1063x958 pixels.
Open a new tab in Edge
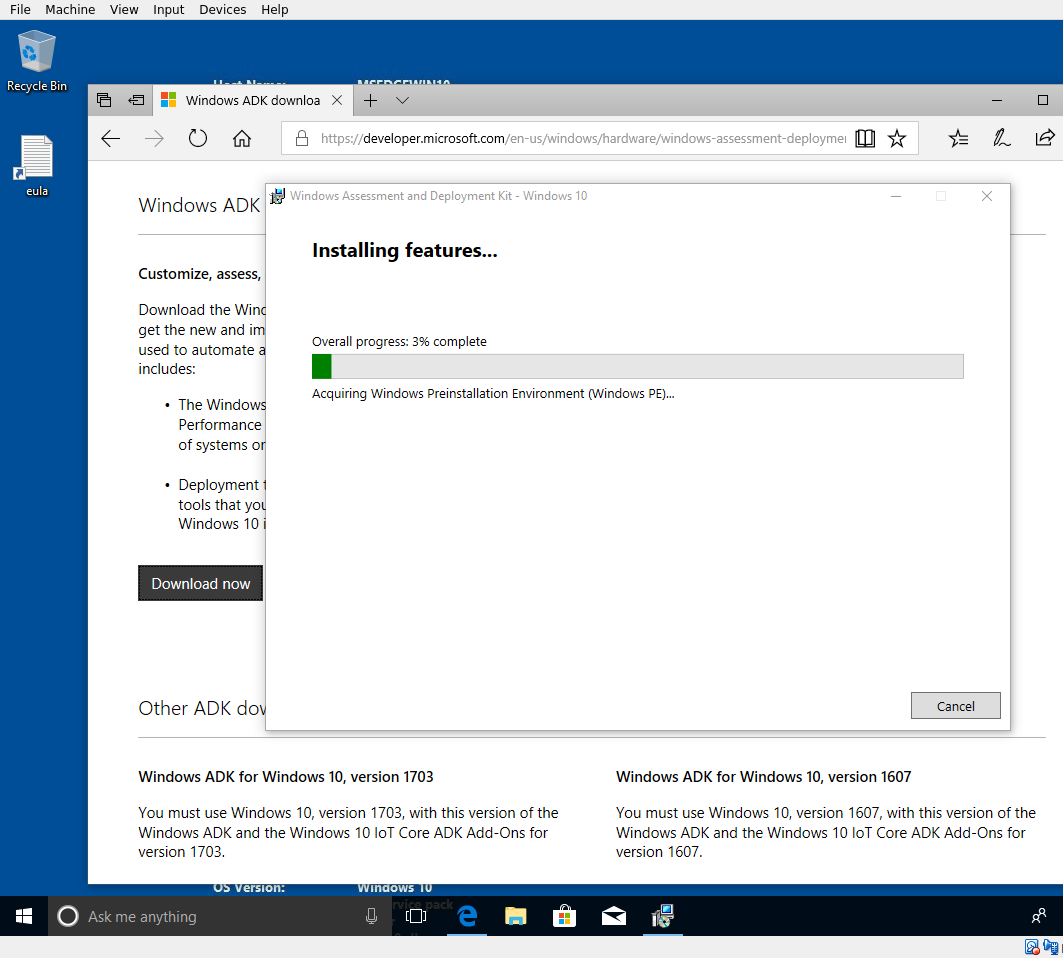click(370, 100)
